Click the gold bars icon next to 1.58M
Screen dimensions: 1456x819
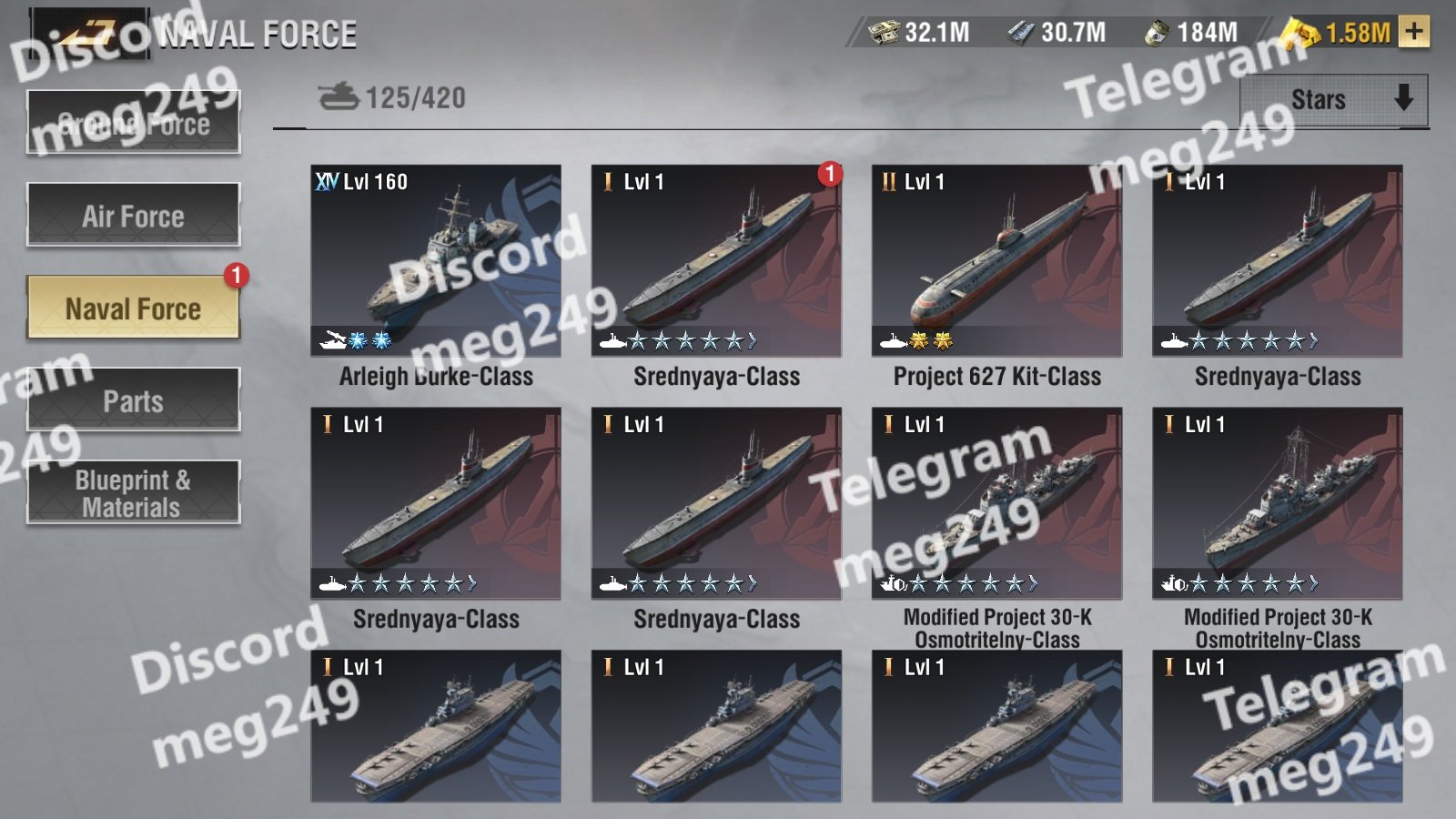click(1300, 33)
